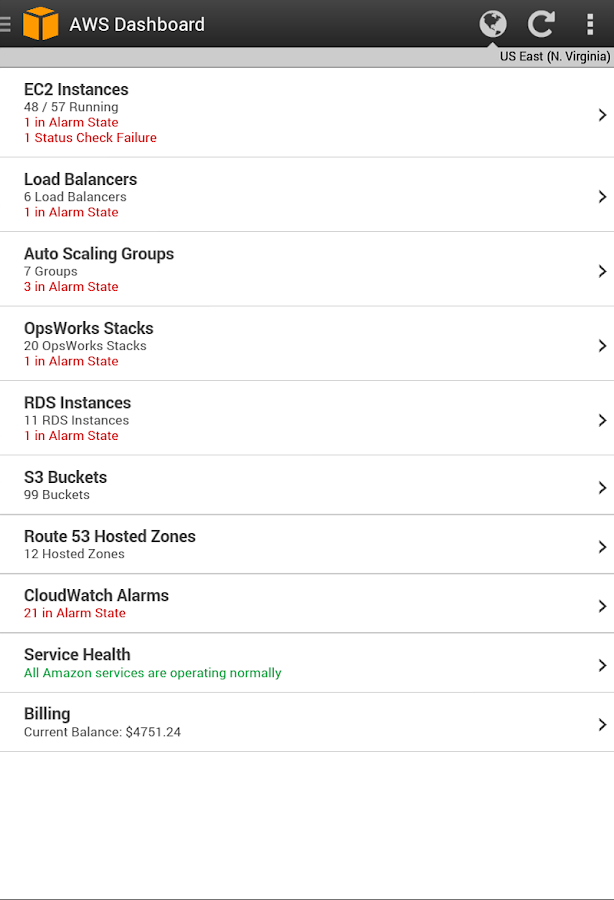
Task: Tap the Billing row chevron arrow
Action: click(x=602, y=724)
